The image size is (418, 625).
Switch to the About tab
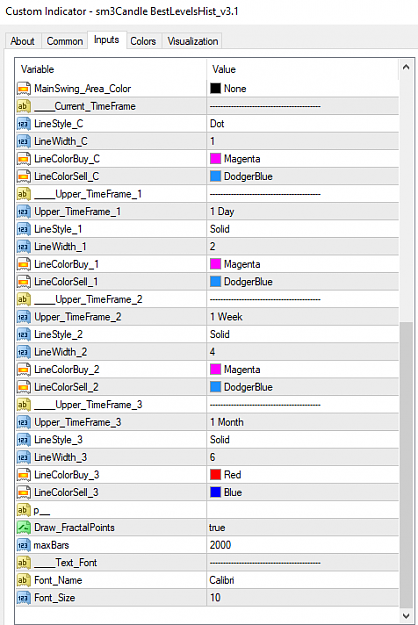[22, 41]
